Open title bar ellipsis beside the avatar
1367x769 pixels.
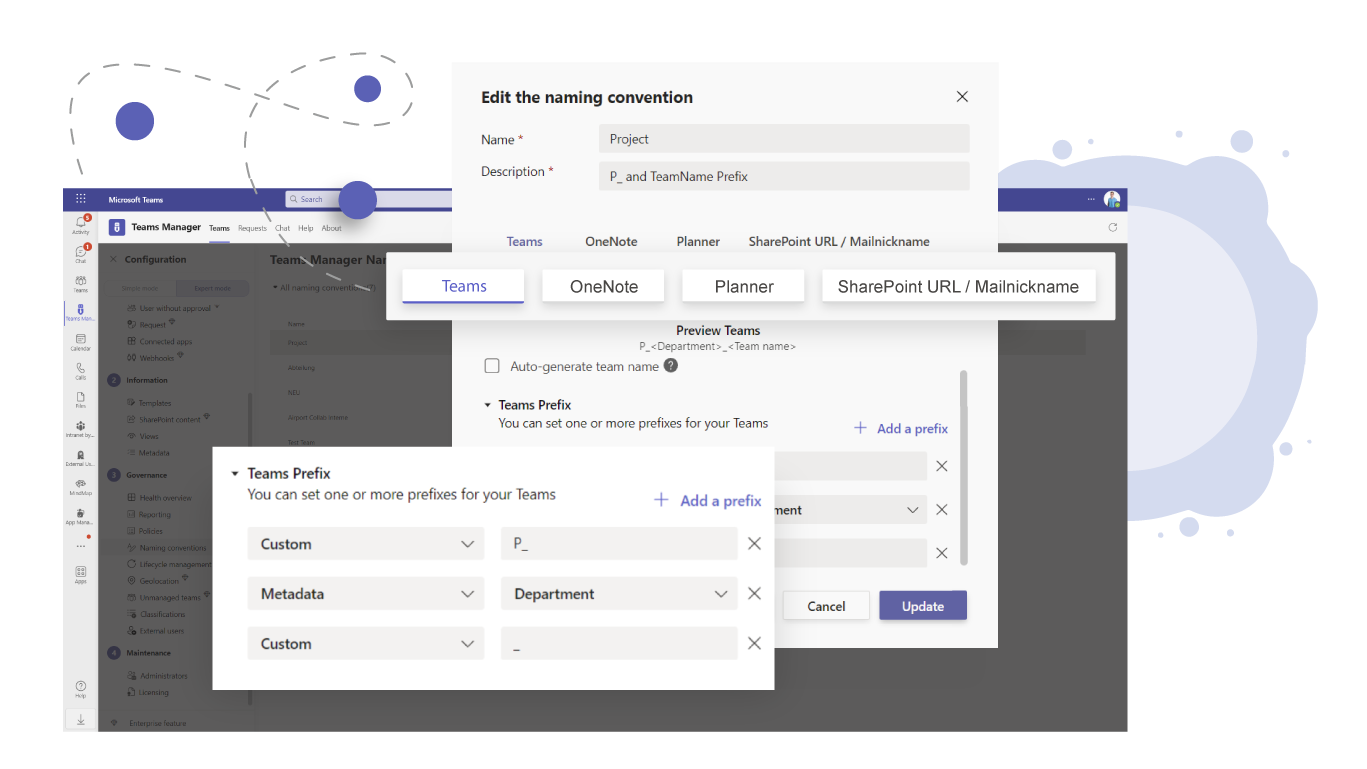(x=1092, y=199)
